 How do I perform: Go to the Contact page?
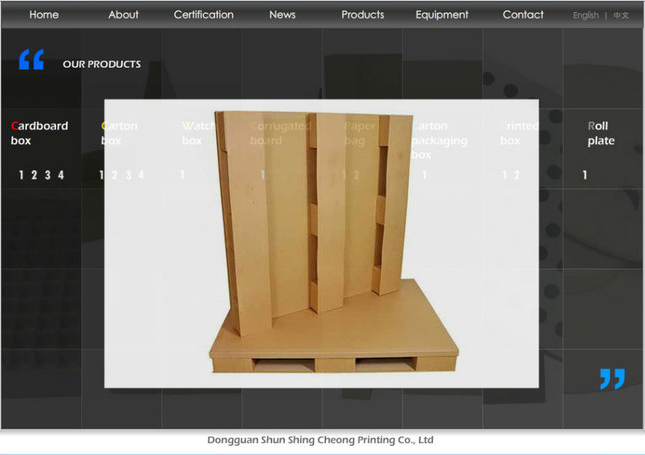tap(523, 15)
